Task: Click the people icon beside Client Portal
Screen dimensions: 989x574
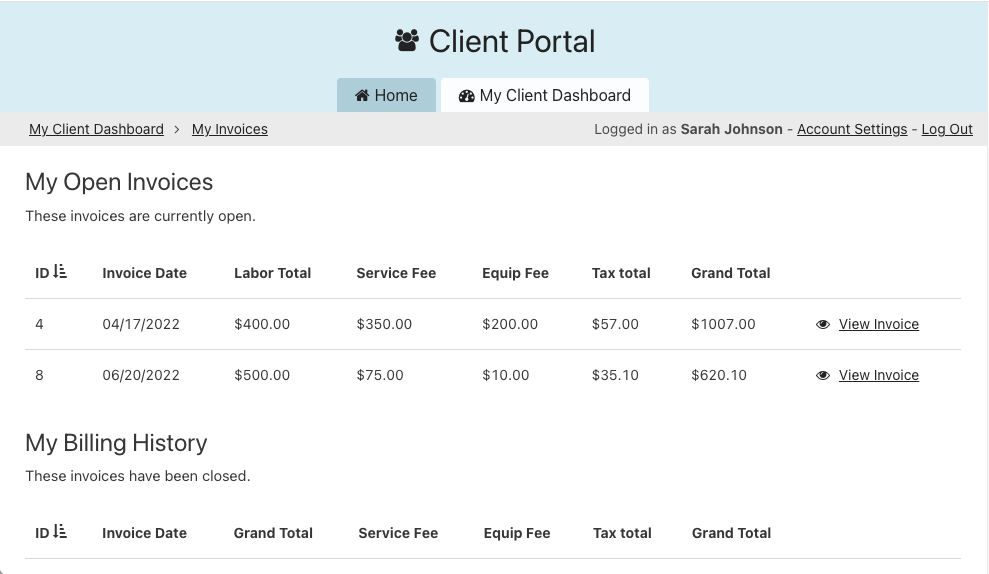Action: click(x=407, y=41)
